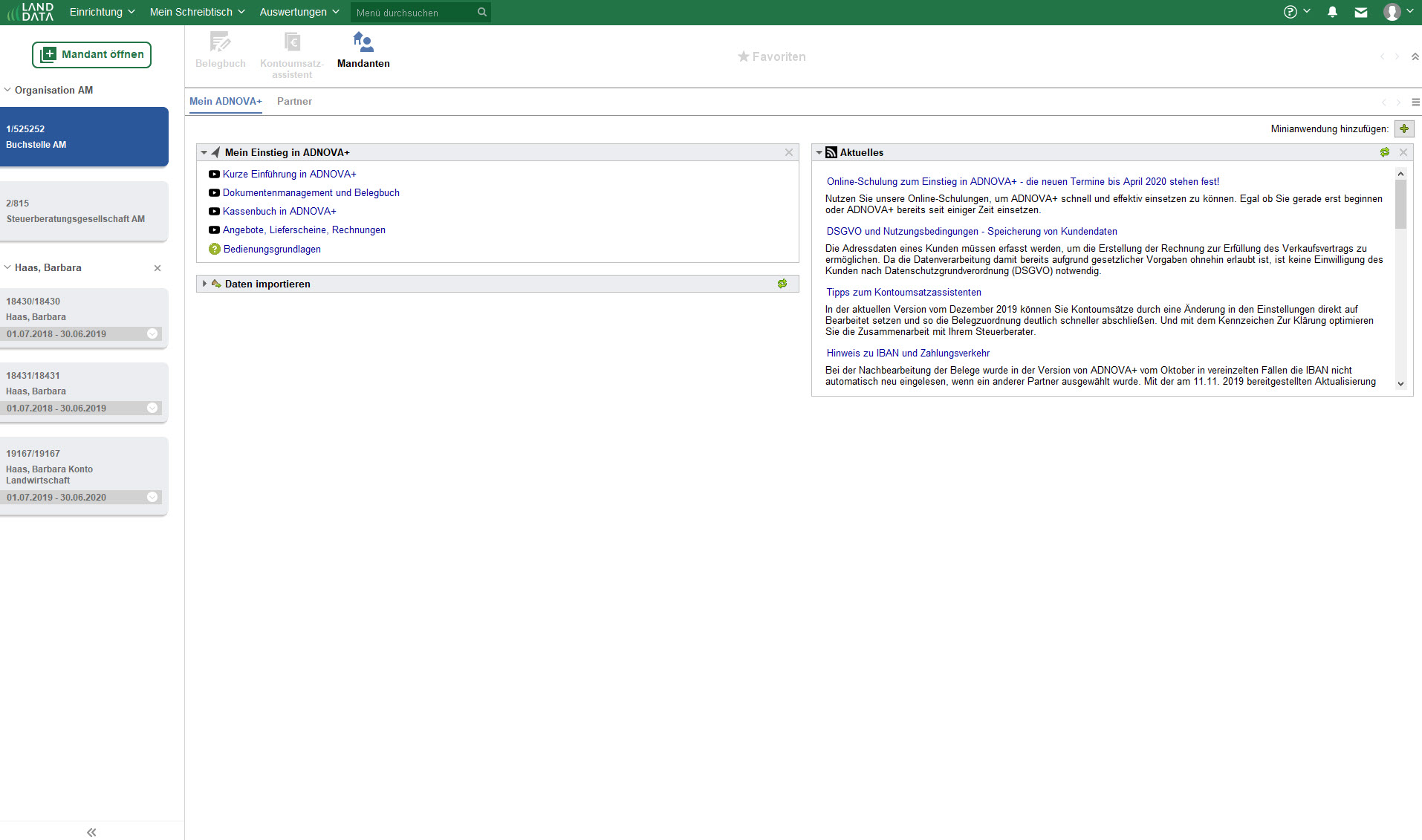Image resolution: width=1422 pixels, height=840 pixels.
Task: Click the Mandant öffnen button
Action: (91, 54)
